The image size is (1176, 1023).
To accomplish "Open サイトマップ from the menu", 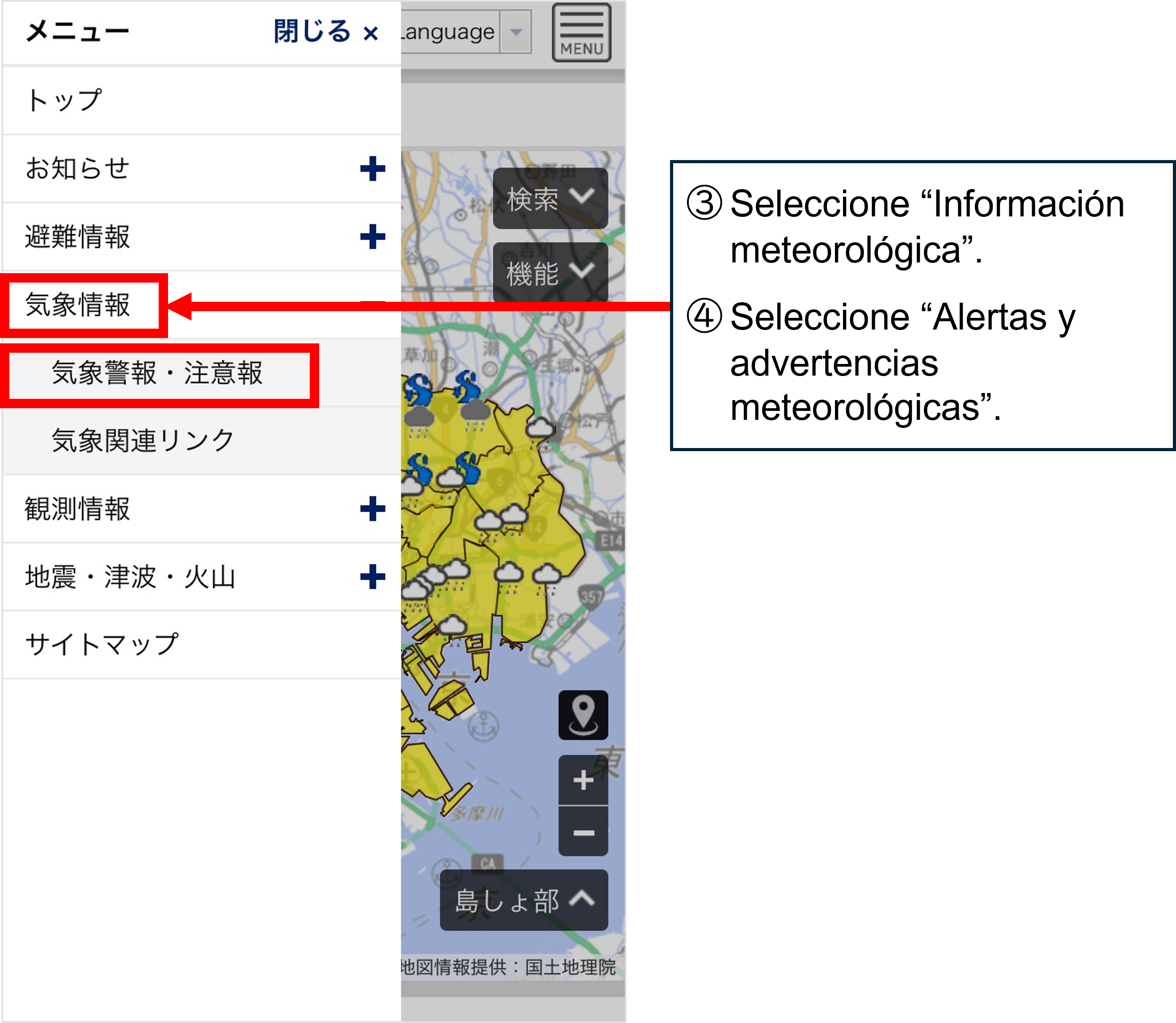I will pyautogui.click(x=101, y=644).
